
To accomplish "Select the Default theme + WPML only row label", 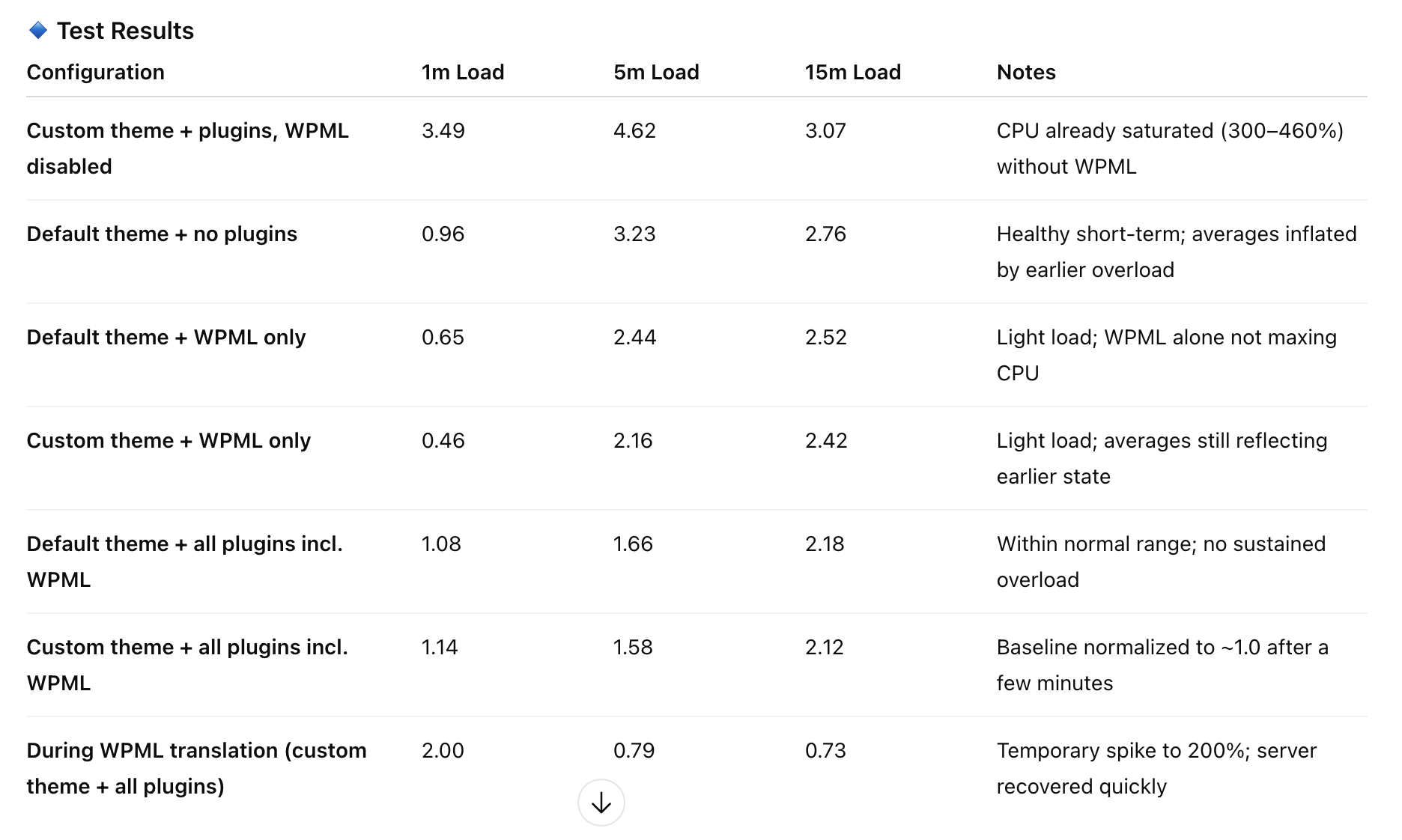I will click(166, 337).
